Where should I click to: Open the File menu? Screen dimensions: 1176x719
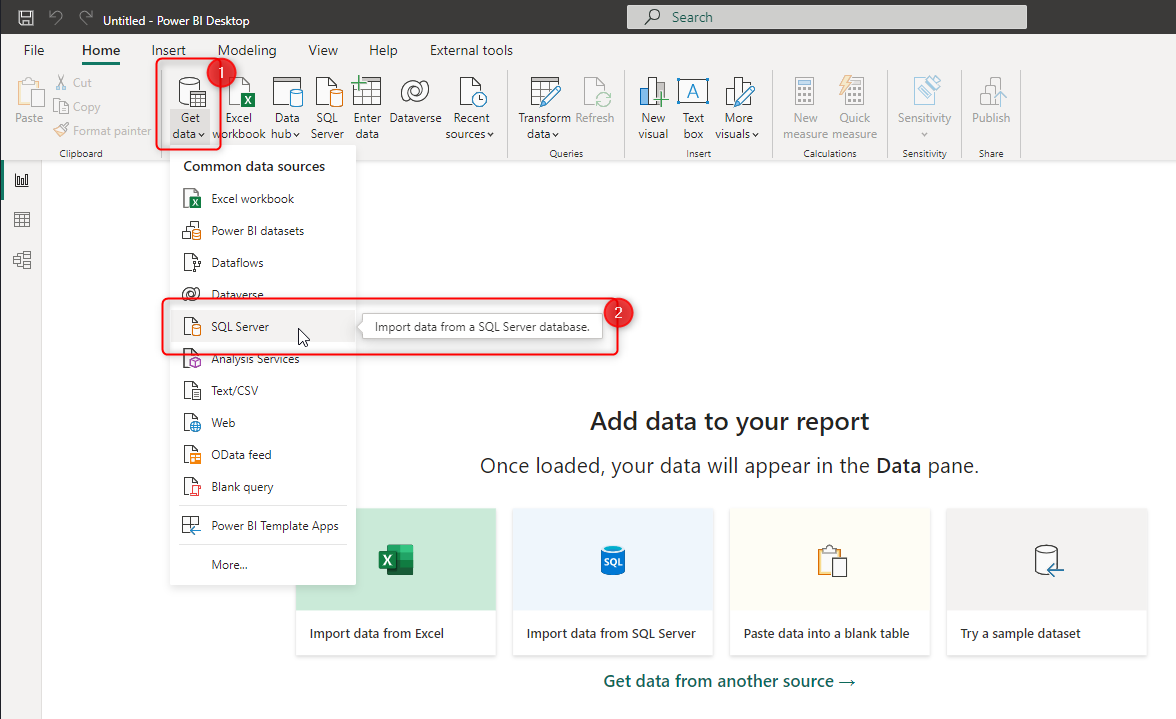pos(34,50)
